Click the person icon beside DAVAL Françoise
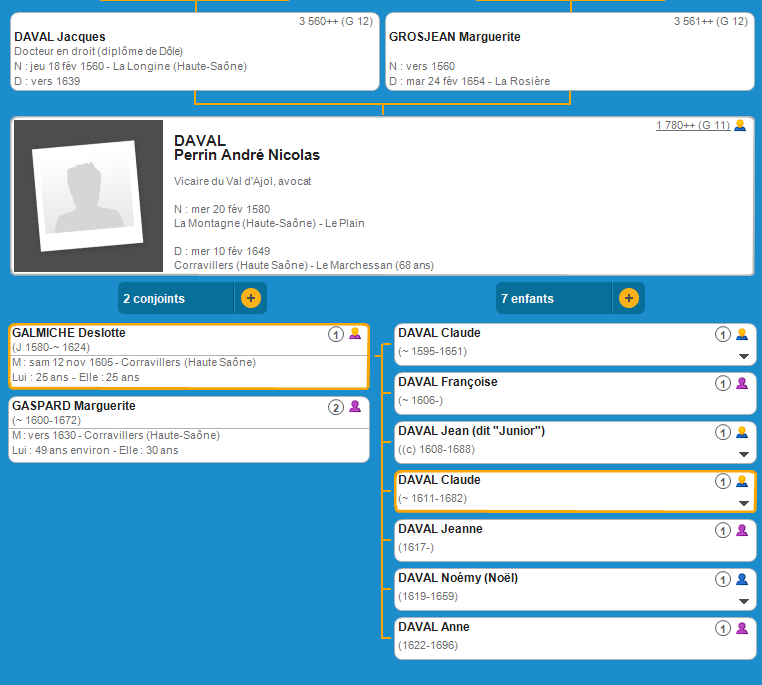This screenshot has height=685, width=762. click(742, 383)
